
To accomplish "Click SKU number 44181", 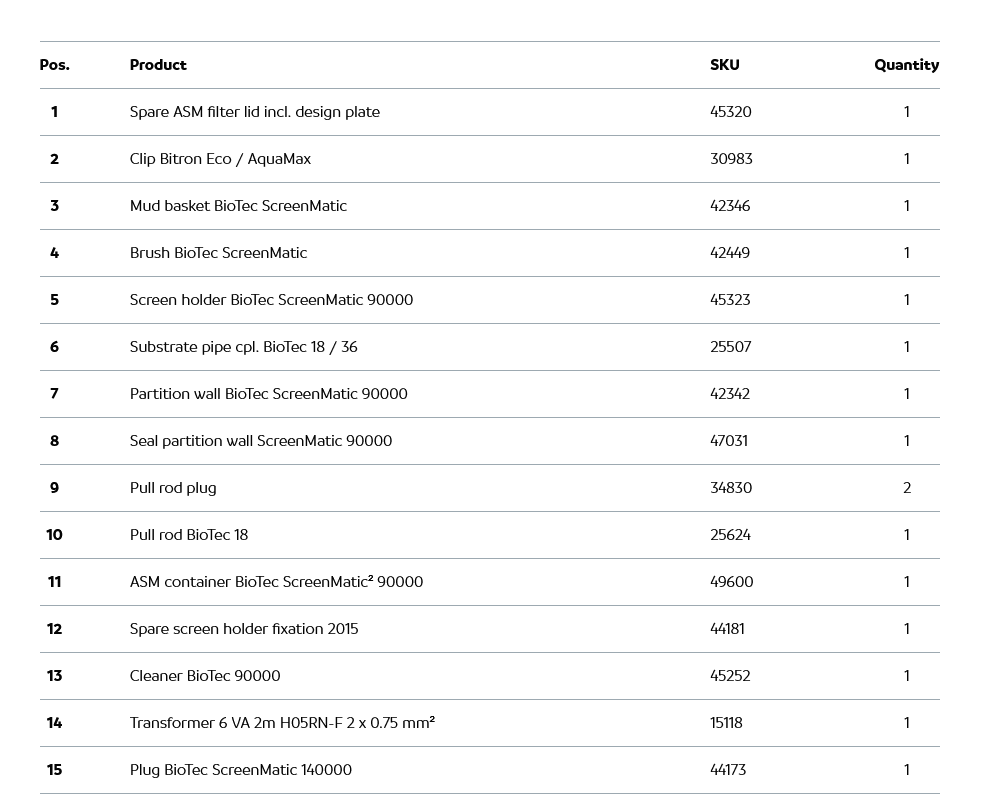I will coord(727,629).
